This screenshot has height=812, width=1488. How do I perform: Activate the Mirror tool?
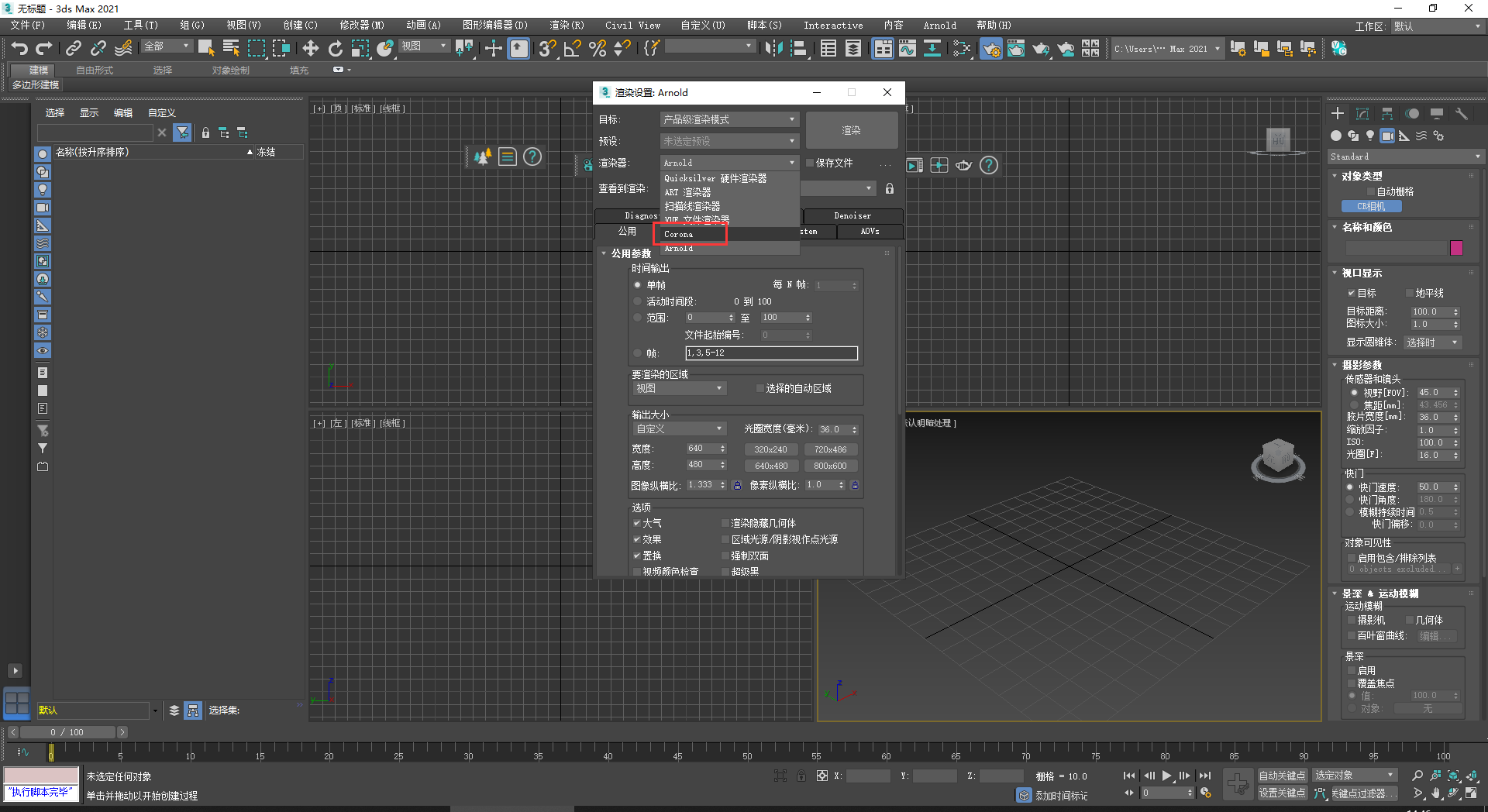(463, 49)
